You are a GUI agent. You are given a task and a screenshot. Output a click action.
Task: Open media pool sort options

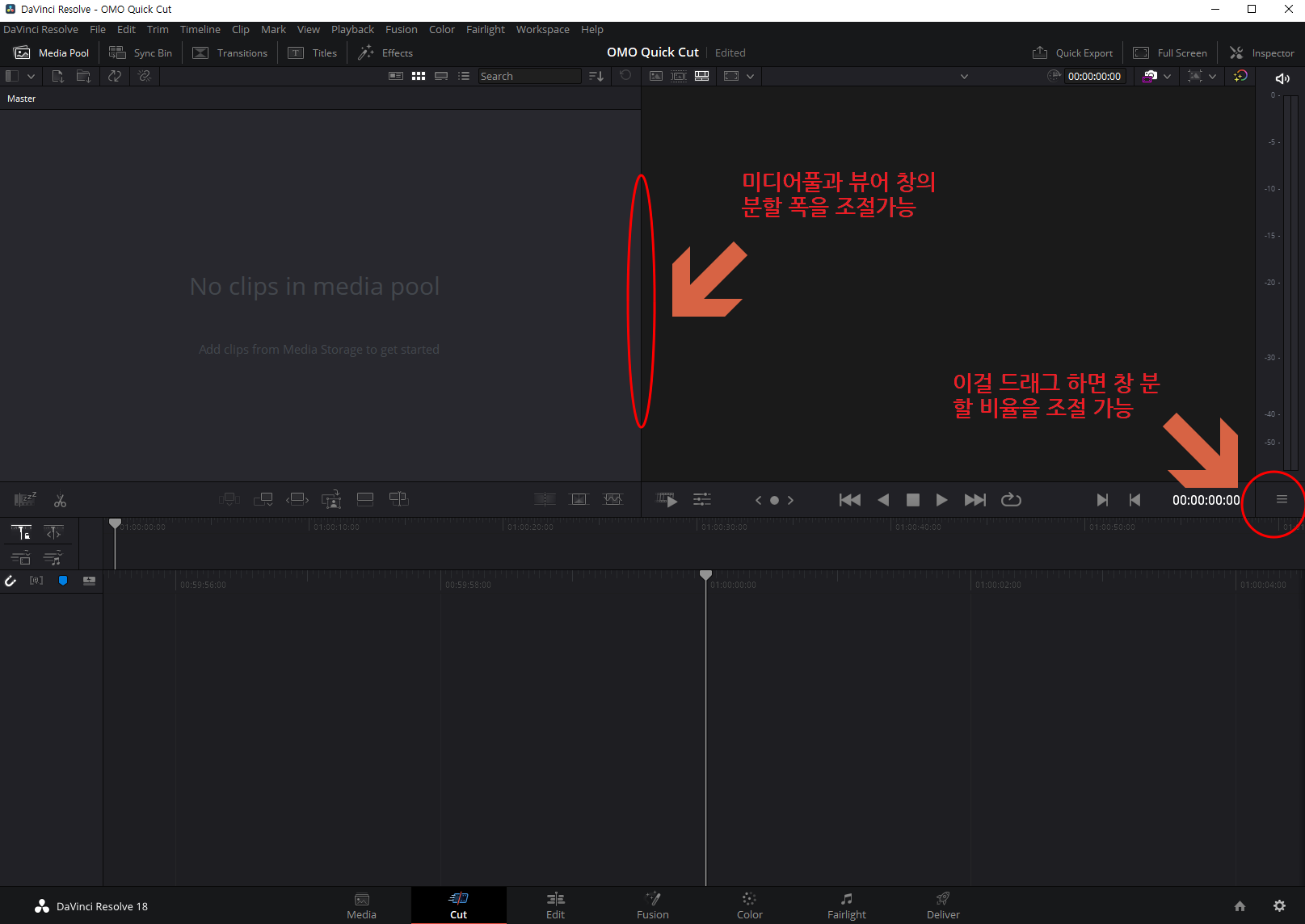click(x=596, y=76)
